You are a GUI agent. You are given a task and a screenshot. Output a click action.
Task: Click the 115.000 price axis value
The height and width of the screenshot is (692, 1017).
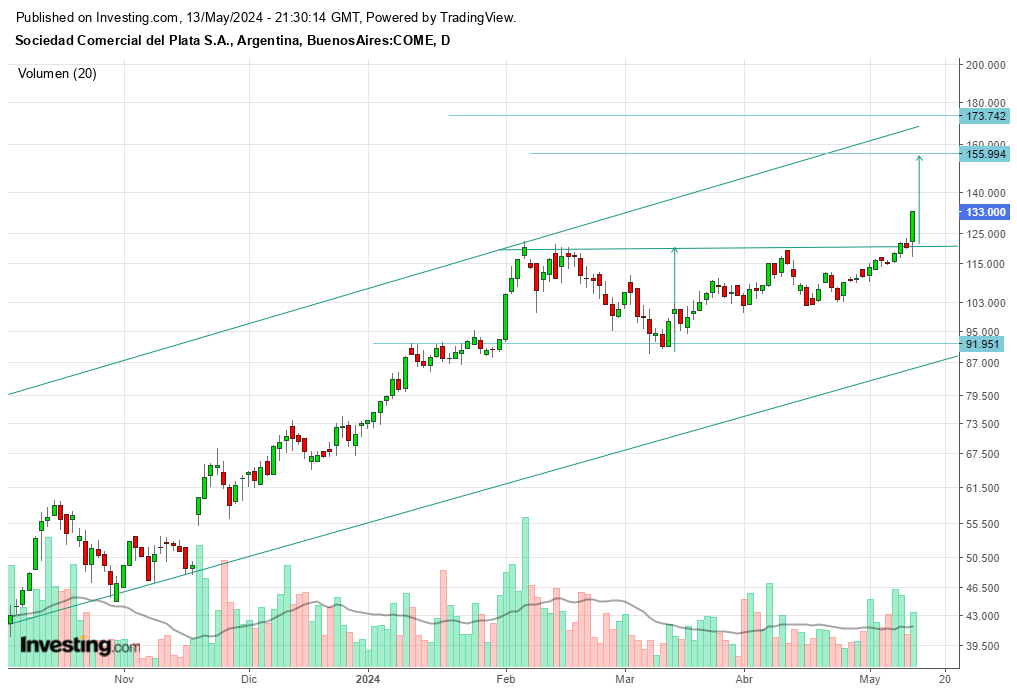(986, 264)
